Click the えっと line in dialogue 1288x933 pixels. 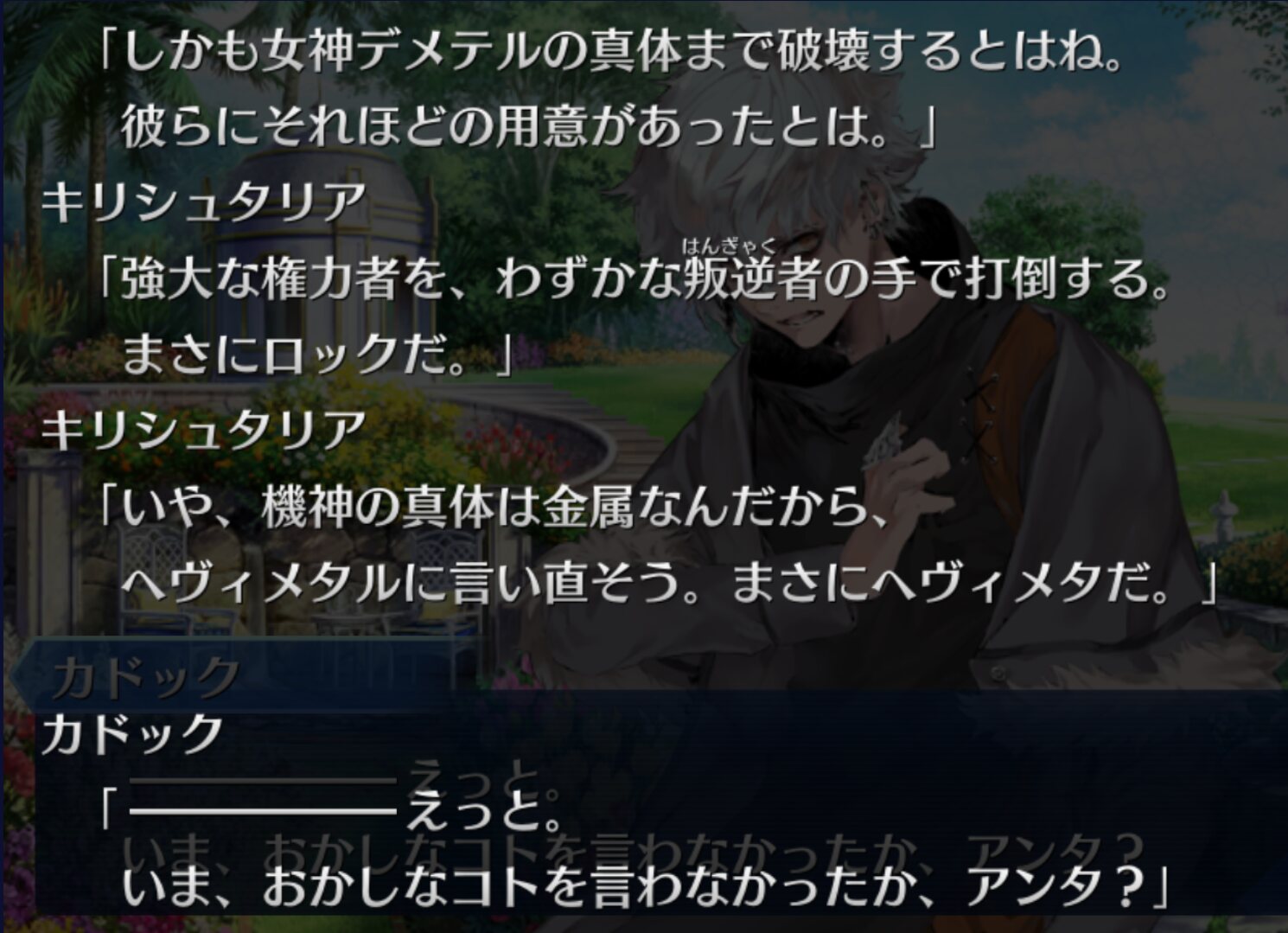332,809
